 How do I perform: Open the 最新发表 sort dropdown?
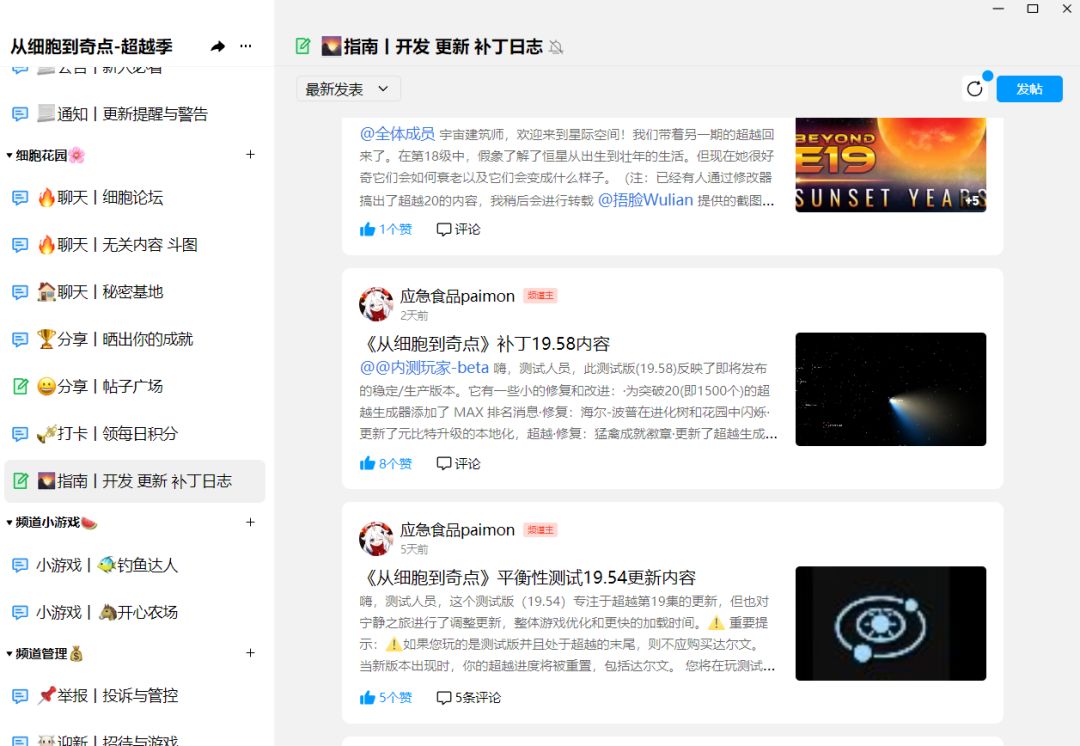[349, 89]
